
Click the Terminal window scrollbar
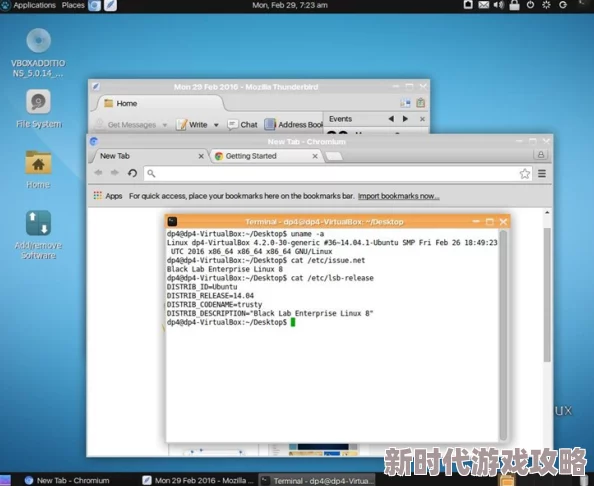(503, 335)
